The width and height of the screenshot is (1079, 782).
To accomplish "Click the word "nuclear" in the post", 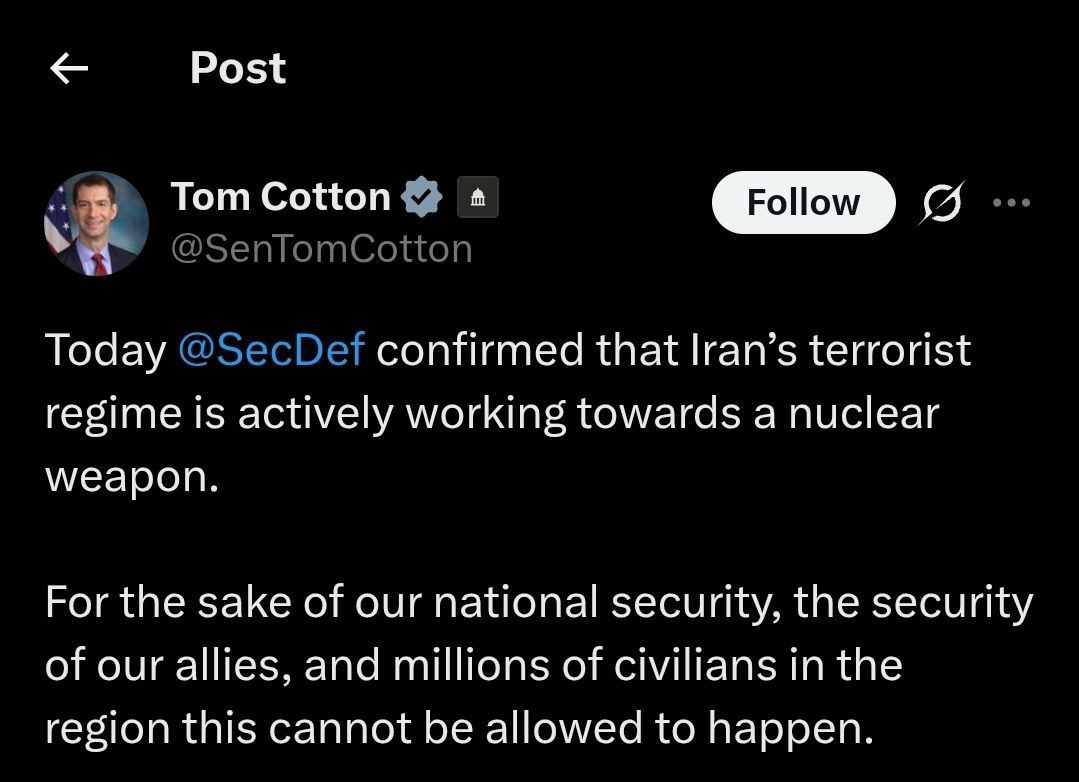I will (x=864, y=414).
